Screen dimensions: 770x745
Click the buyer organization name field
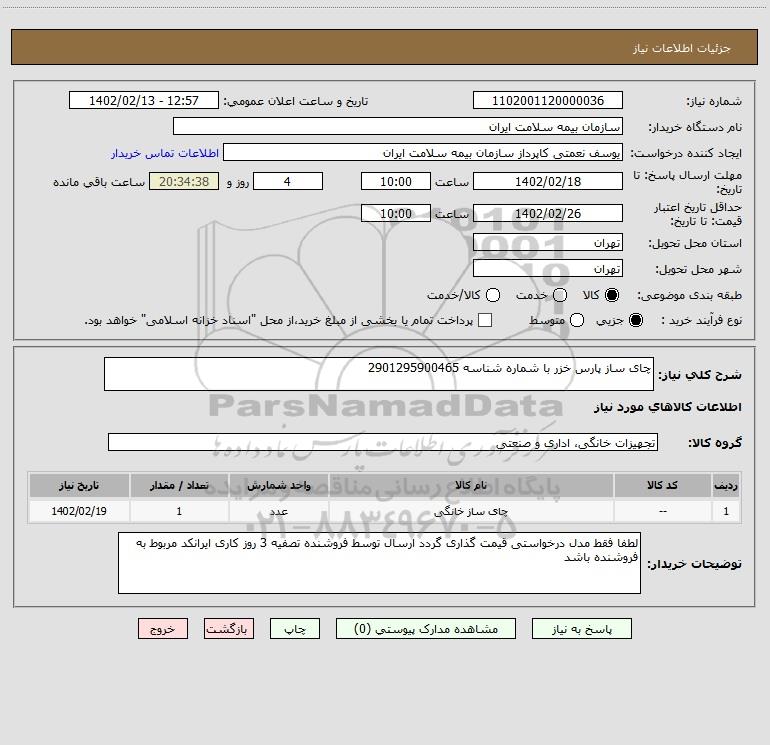[398, 127]
